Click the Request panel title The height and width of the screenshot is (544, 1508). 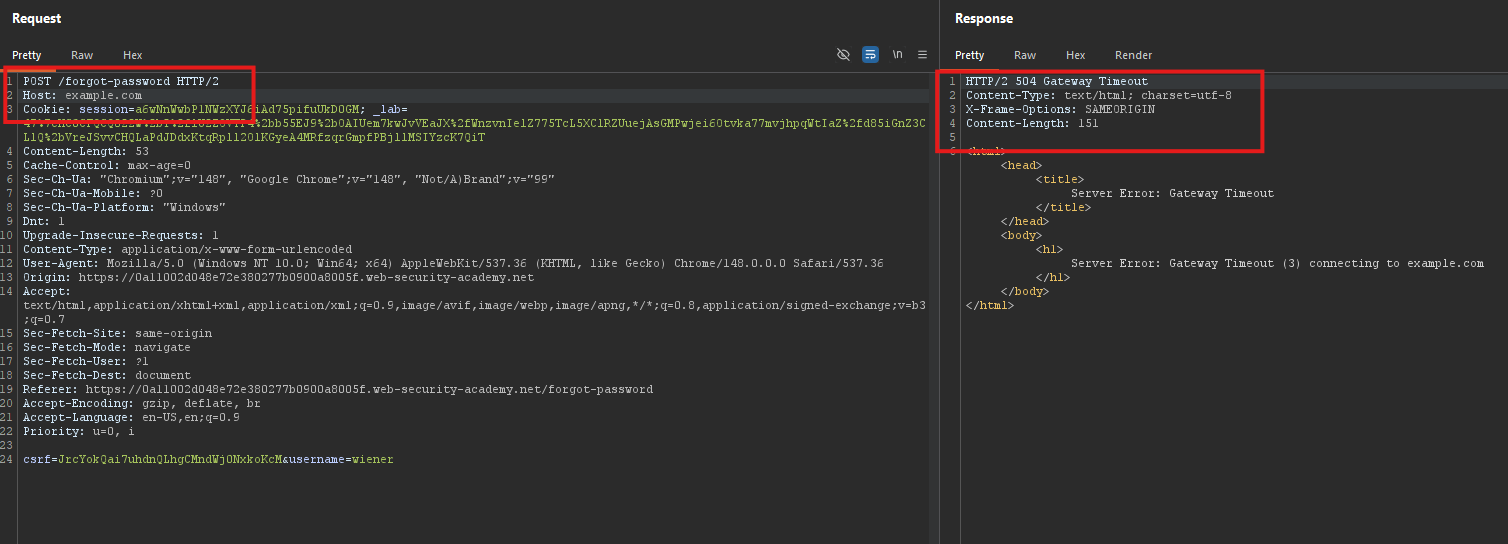[37, 18]
